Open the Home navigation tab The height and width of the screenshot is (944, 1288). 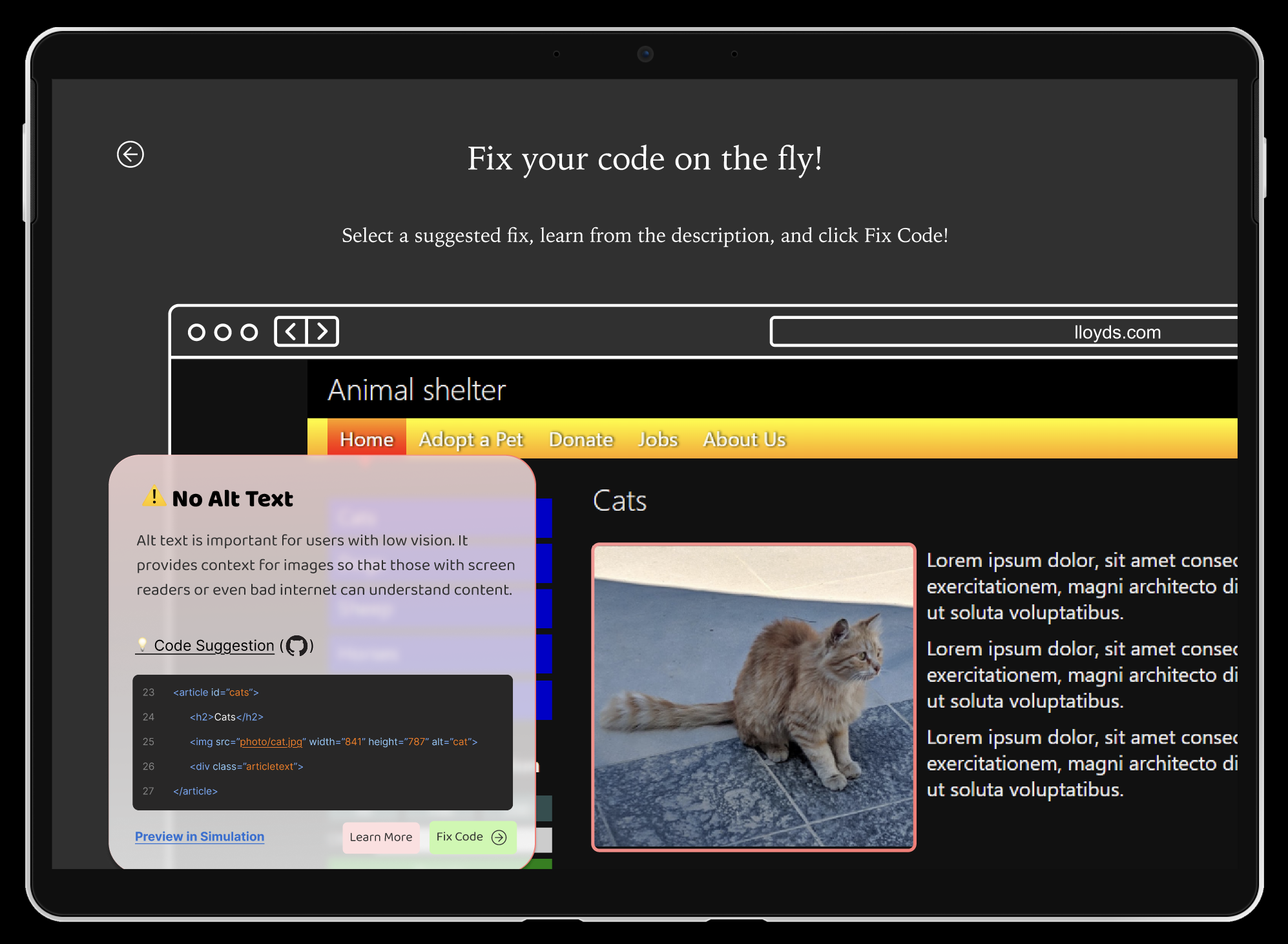click(x=366, y=439)
